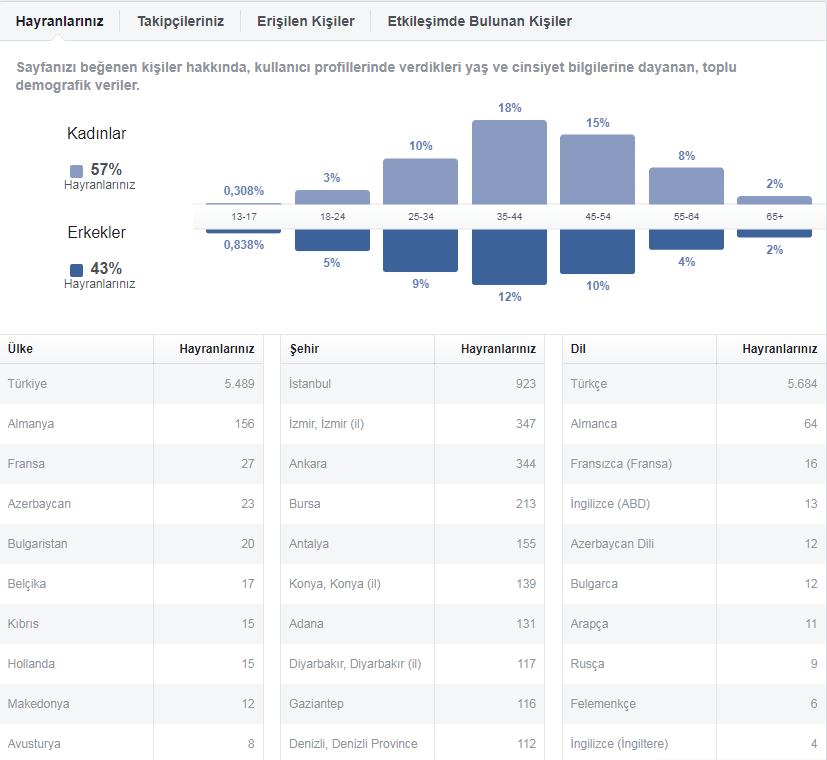Click the women 45-54 bar at 15%
The image size is (827, 760).
pos(597,169)
